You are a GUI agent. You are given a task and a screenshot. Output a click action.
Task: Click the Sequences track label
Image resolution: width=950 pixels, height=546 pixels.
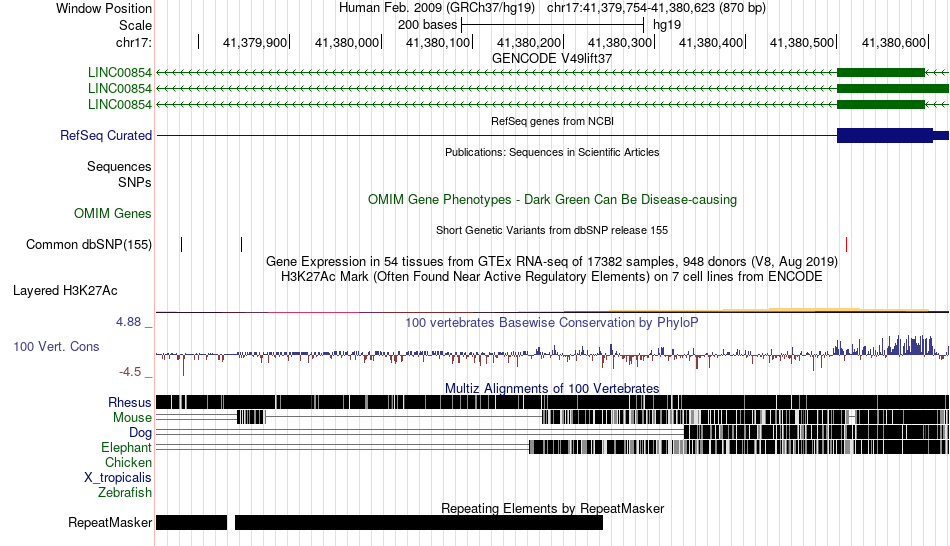point(119,167)
